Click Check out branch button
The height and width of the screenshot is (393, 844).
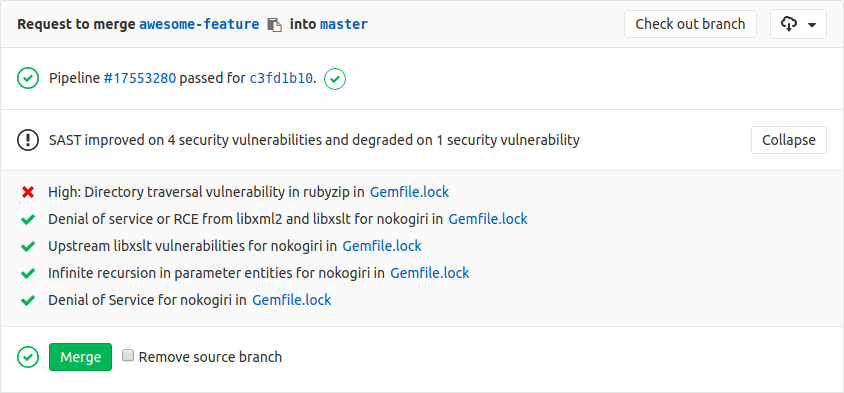690,24
